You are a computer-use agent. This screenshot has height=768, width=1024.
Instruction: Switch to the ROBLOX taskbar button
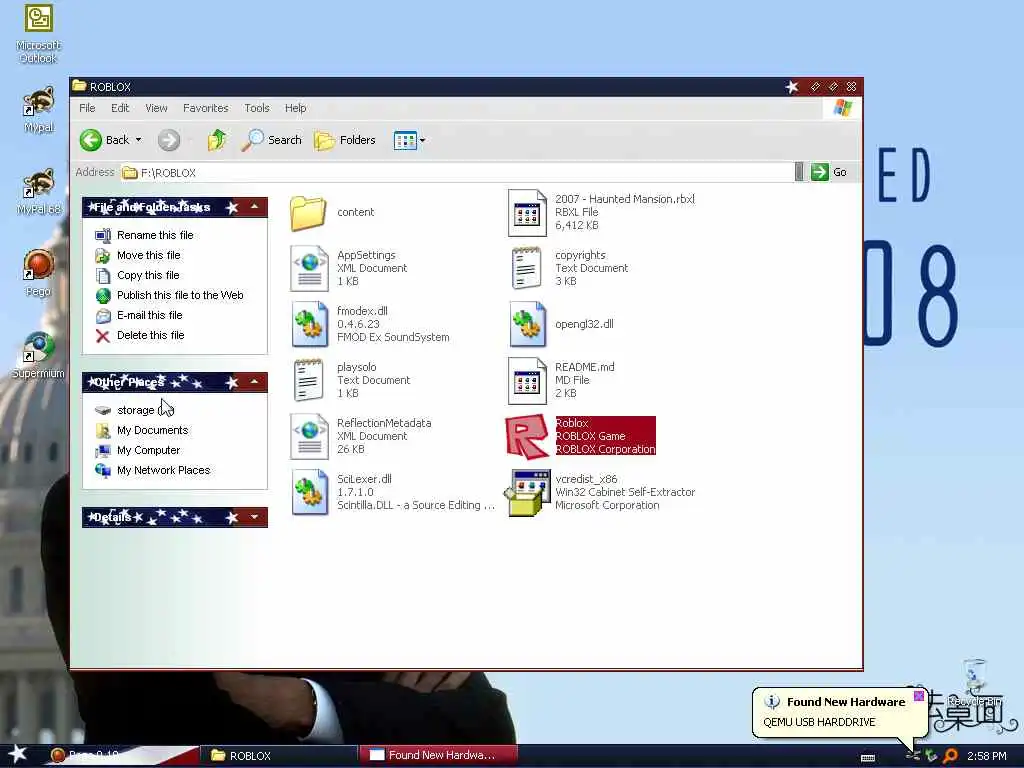point(278,756)
